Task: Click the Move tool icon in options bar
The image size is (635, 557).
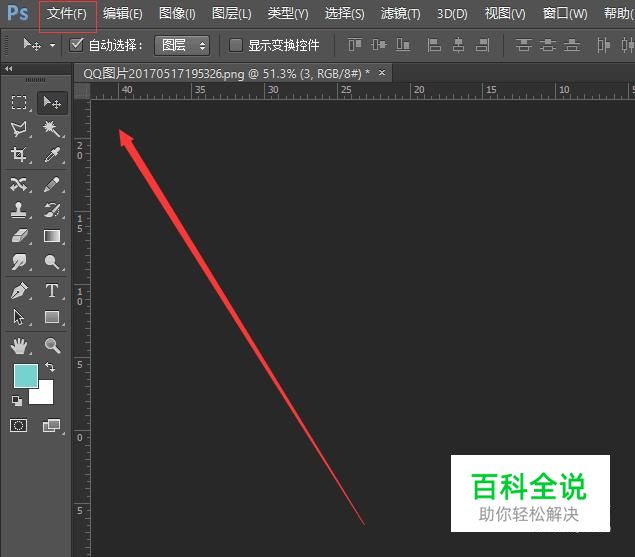Action: [32, 45]
